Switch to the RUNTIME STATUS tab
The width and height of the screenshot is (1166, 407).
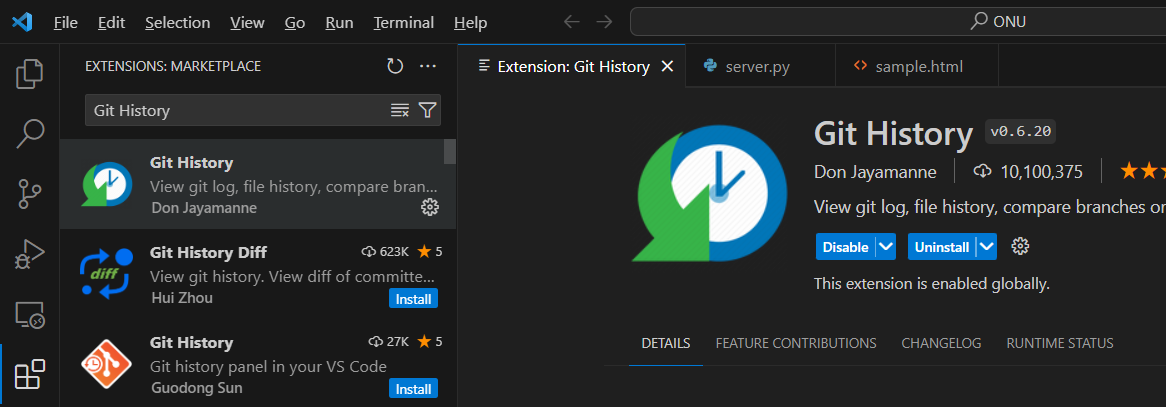1060,343
